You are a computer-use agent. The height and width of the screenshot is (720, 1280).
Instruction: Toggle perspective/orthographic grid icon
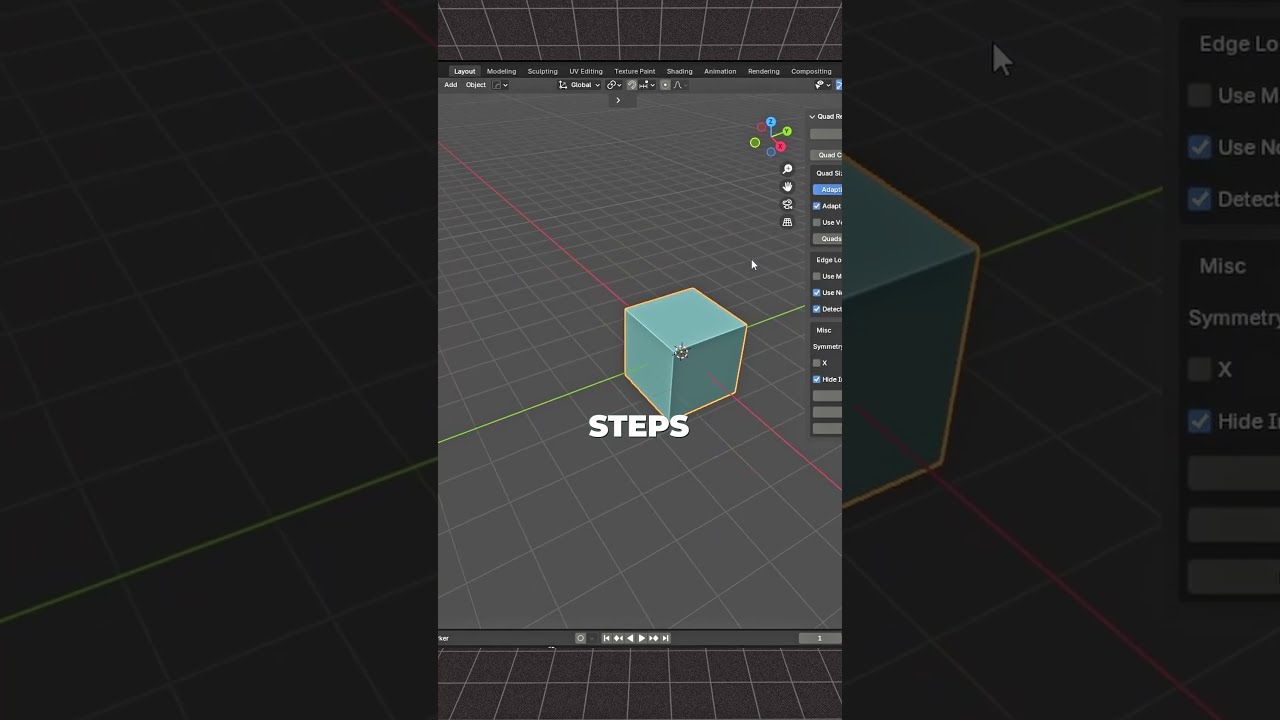[x=787, y=222]
